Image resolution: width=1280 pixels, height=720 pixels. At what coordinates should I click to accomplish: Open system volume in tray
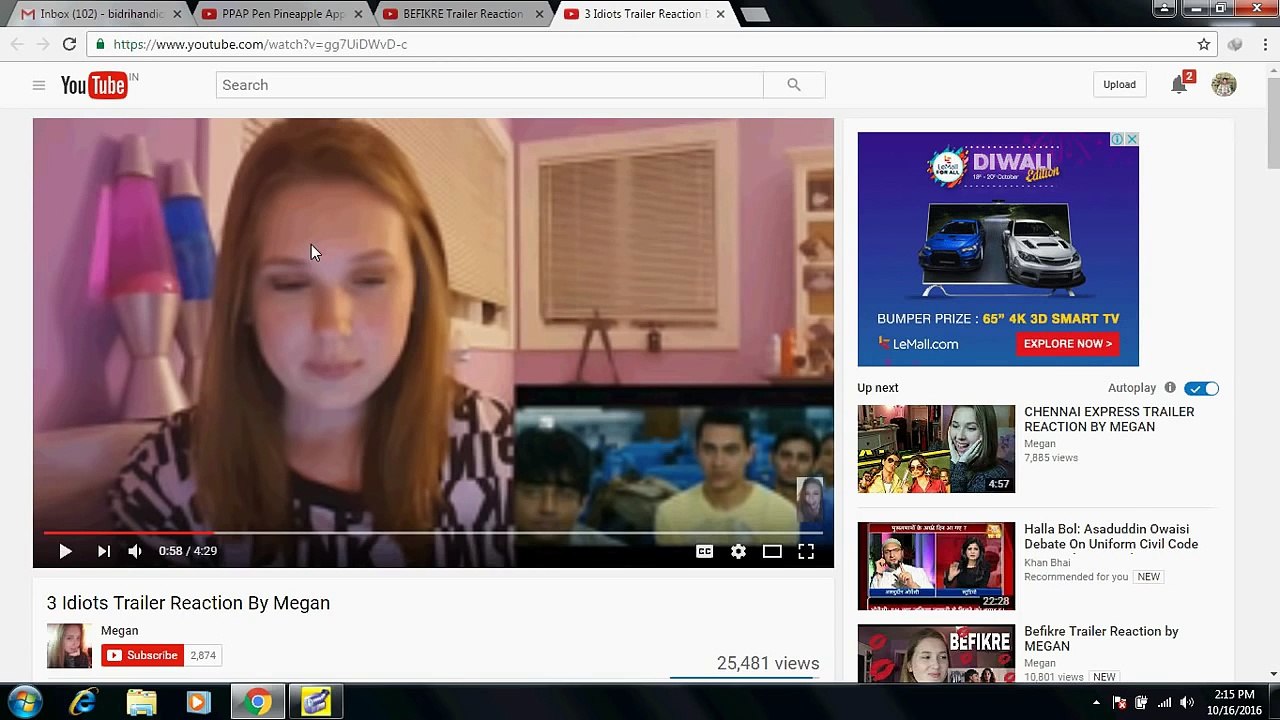[1186, 703]
